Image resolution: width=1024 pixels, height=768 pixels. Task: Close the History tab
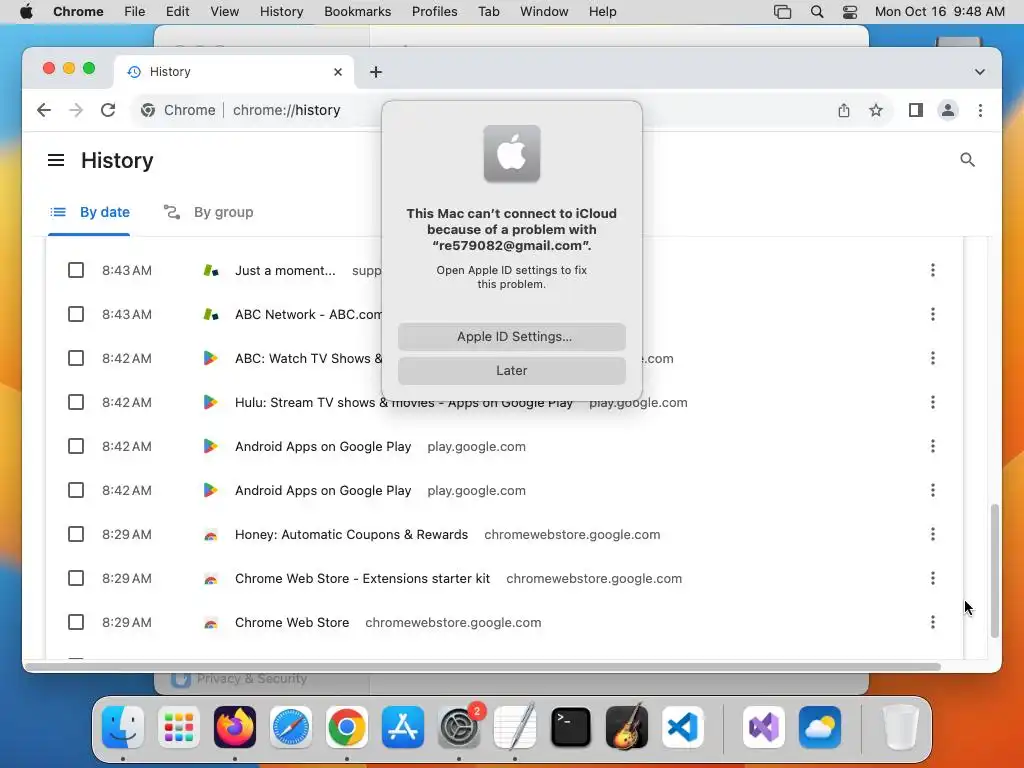(x=338, y=72)
